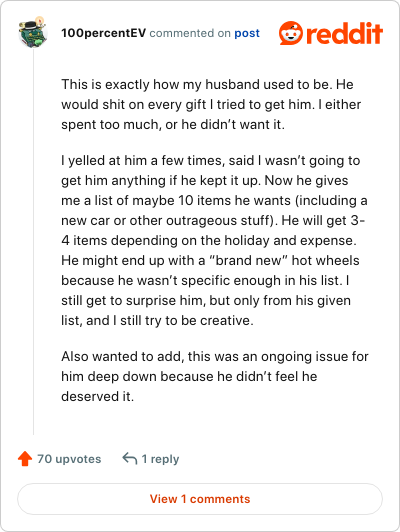Image resolution: width=400 pixels, height=532 pixels.
Task: Click the "70 upvotes" count
Action: (x=69, y=459)
